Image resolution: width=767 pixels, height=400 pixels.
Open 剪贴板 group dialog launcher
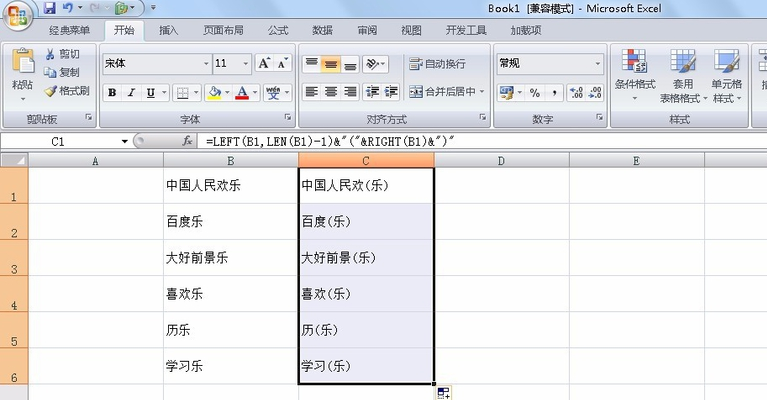tap(89, 117)
